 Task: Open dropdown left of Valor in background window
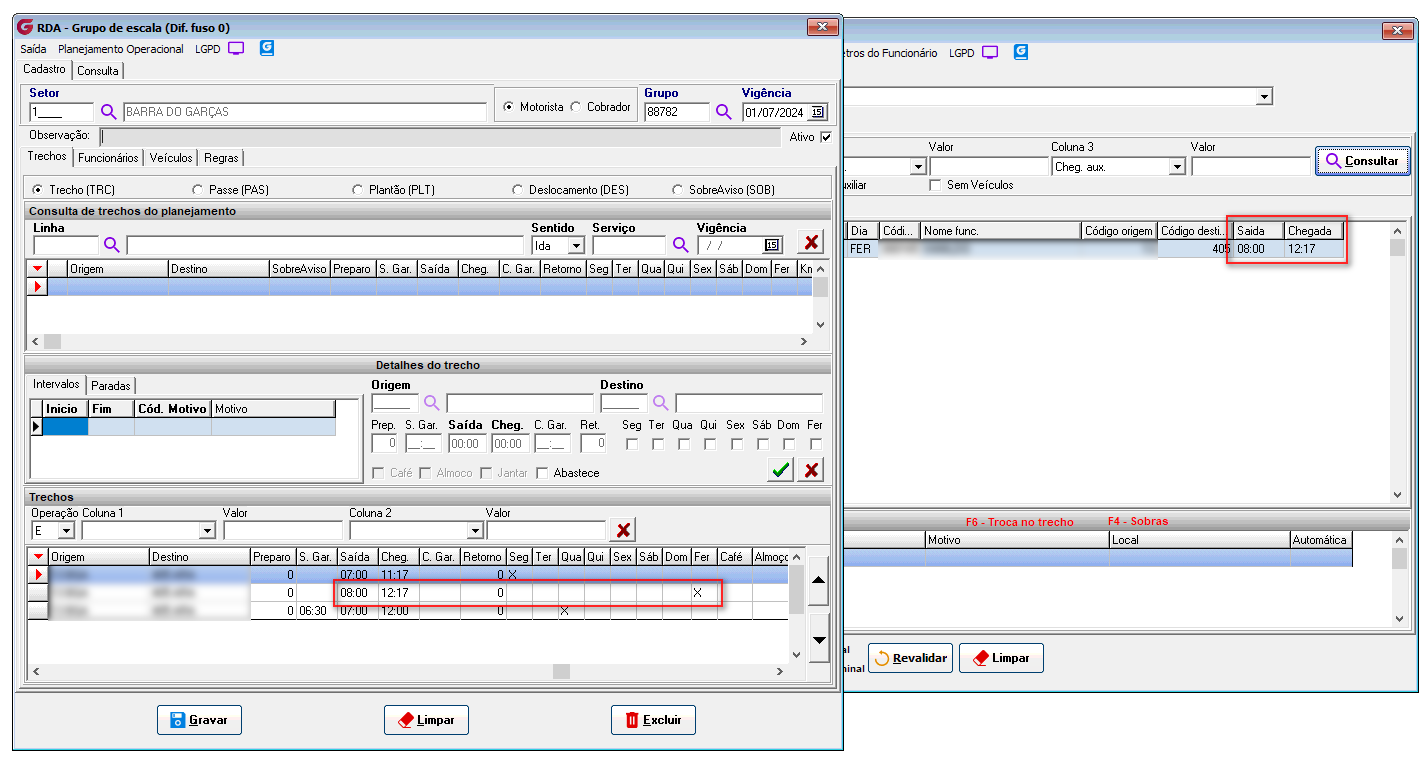point(918,167)
